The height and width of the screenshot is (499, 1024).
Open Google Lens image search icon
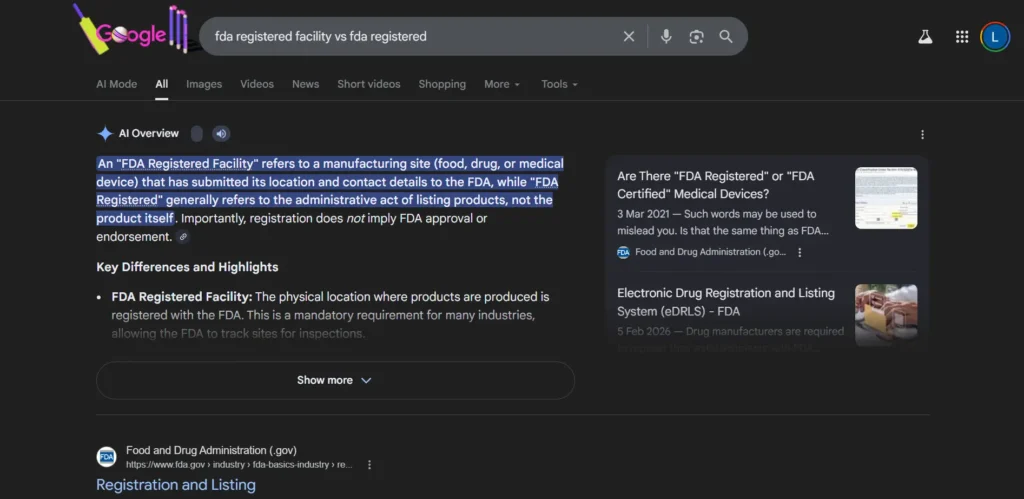pos(696,37)
